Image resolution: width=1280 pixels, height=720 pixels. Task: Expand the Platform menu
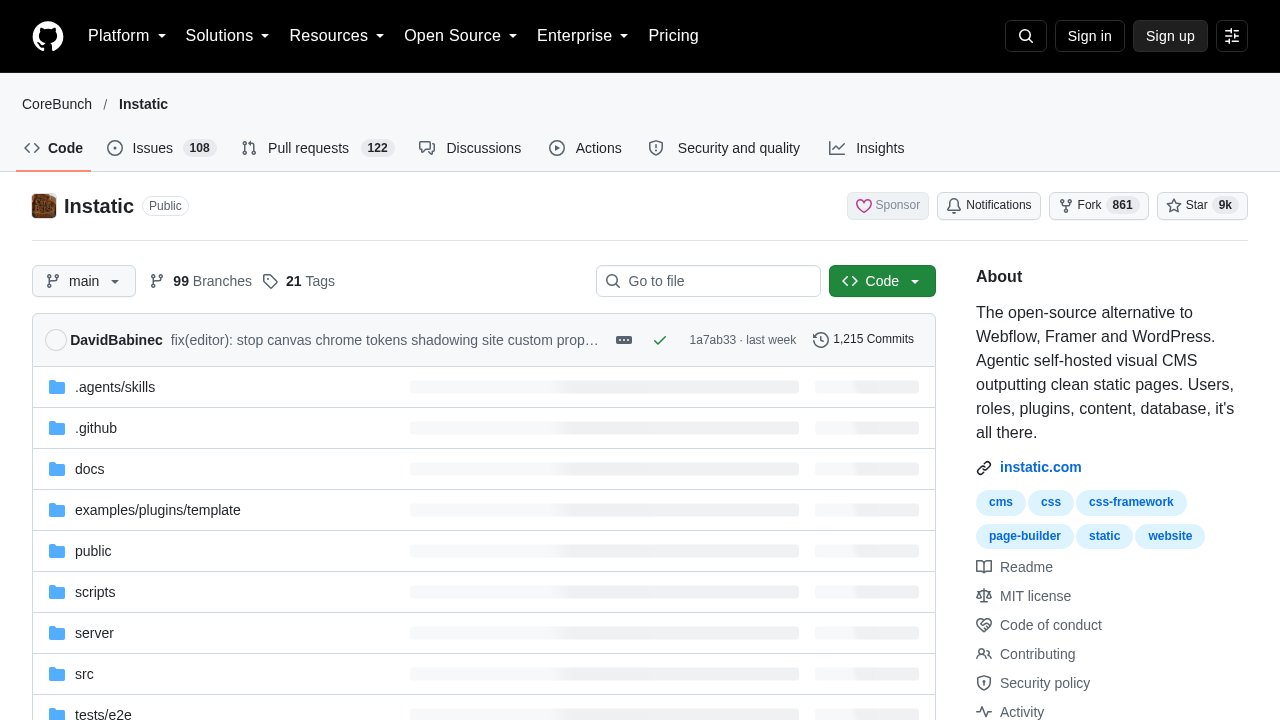coord(127,36)
